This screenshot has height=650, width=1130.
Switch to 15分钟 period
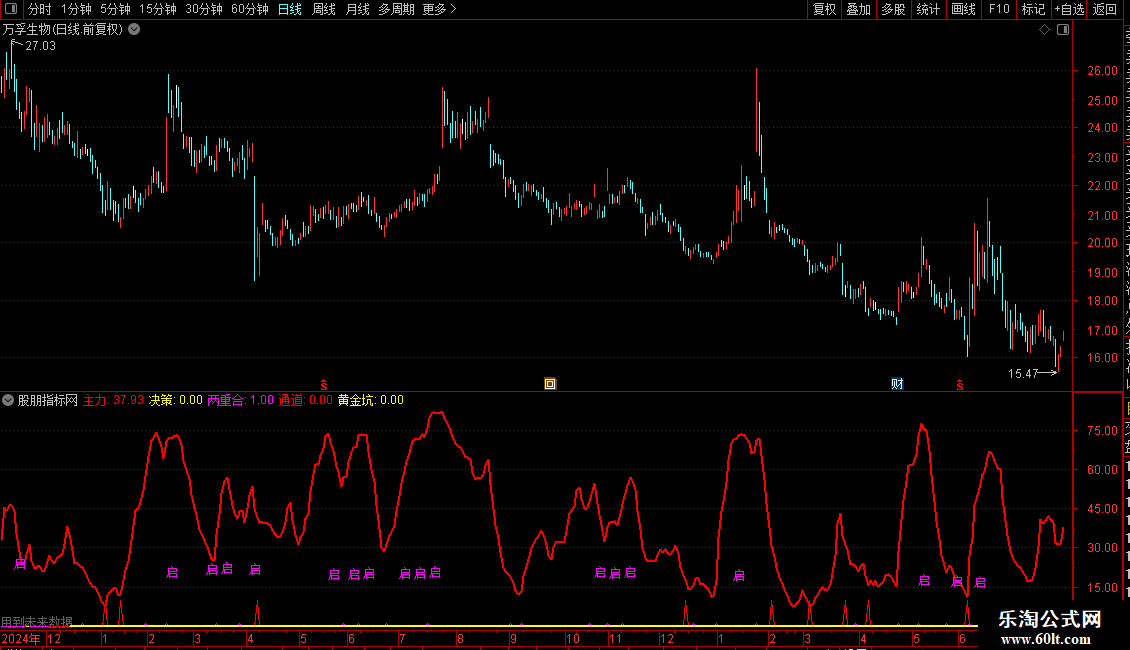(158, 9)
